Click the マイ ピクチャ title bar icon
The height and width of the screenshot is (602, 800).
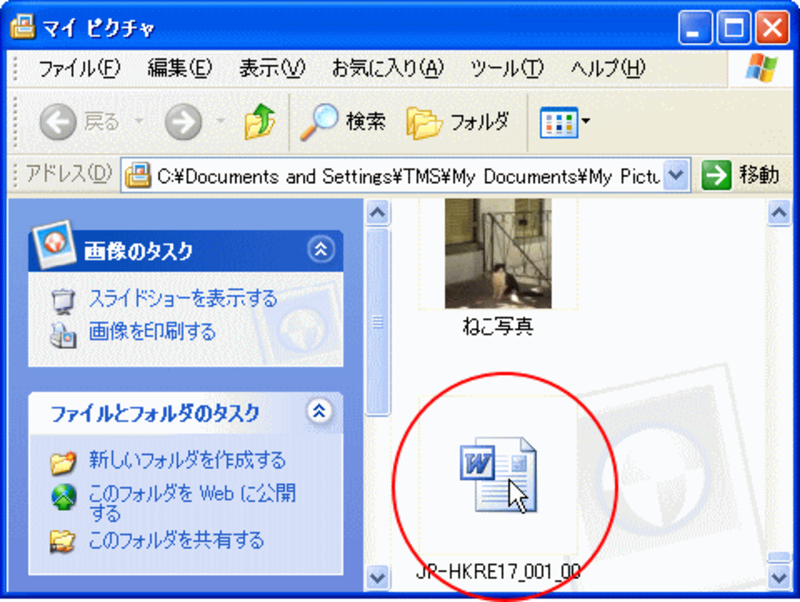(22, 27)
